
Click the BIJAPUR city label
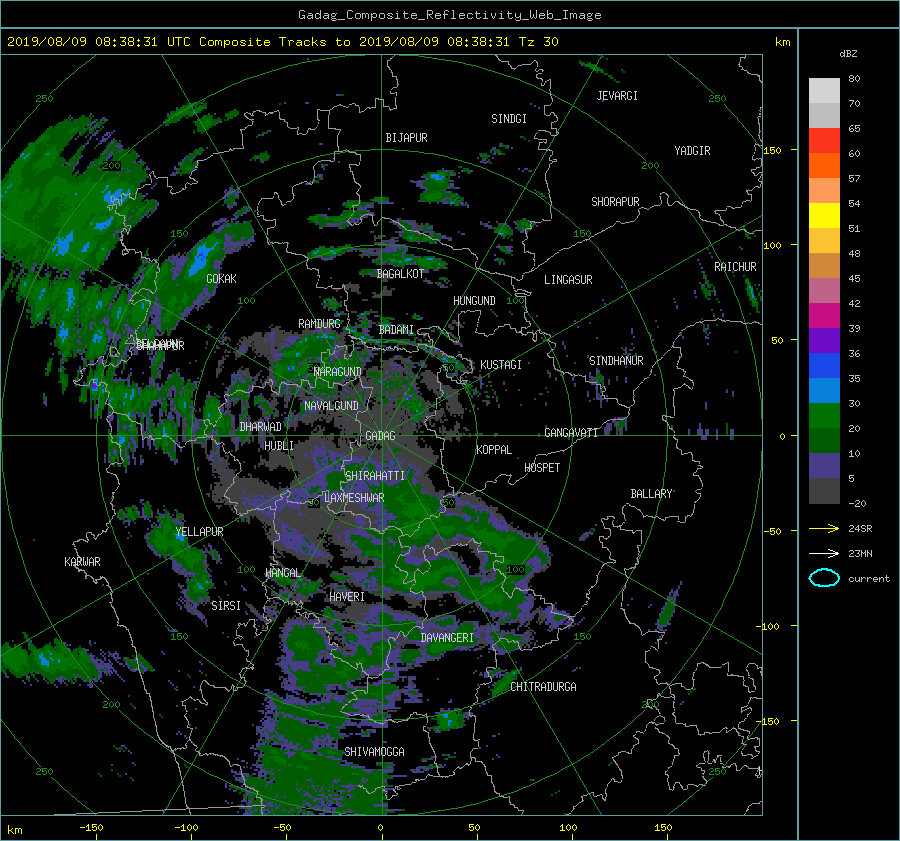click(406, 138)
